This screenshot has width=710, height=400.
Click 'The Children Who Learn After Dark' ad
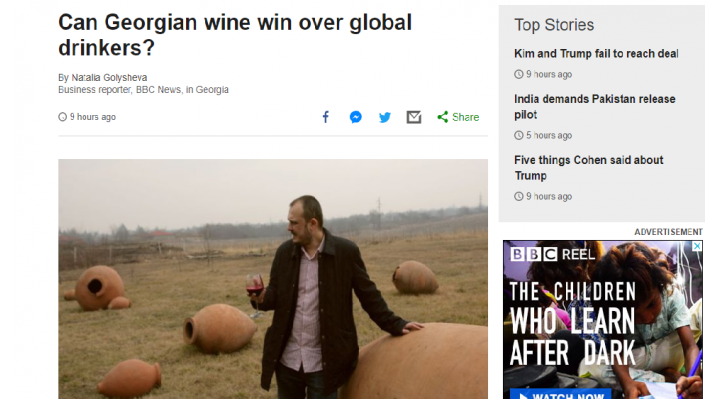573,323
